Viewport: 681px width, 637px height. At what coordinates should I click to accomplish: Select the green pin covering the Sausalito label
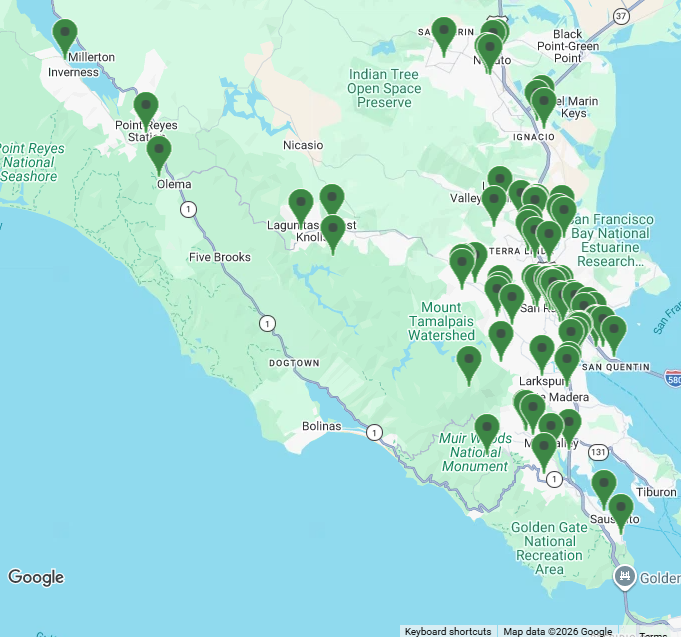coord(621,514)
